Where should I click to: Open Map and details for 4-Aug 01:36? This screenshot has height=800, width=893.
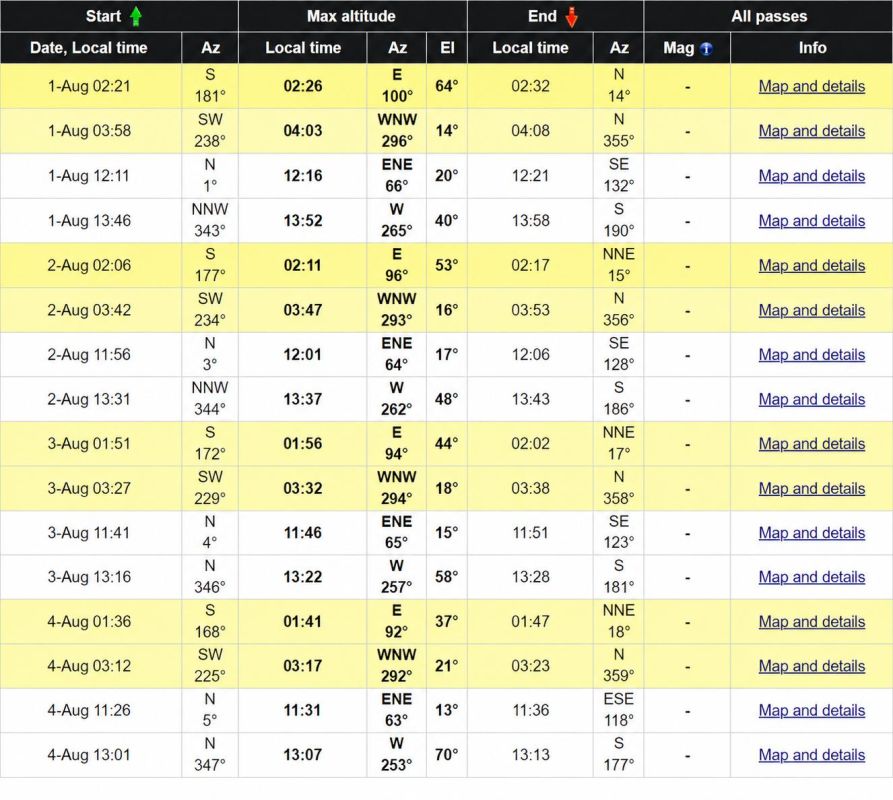click(812, 621)
